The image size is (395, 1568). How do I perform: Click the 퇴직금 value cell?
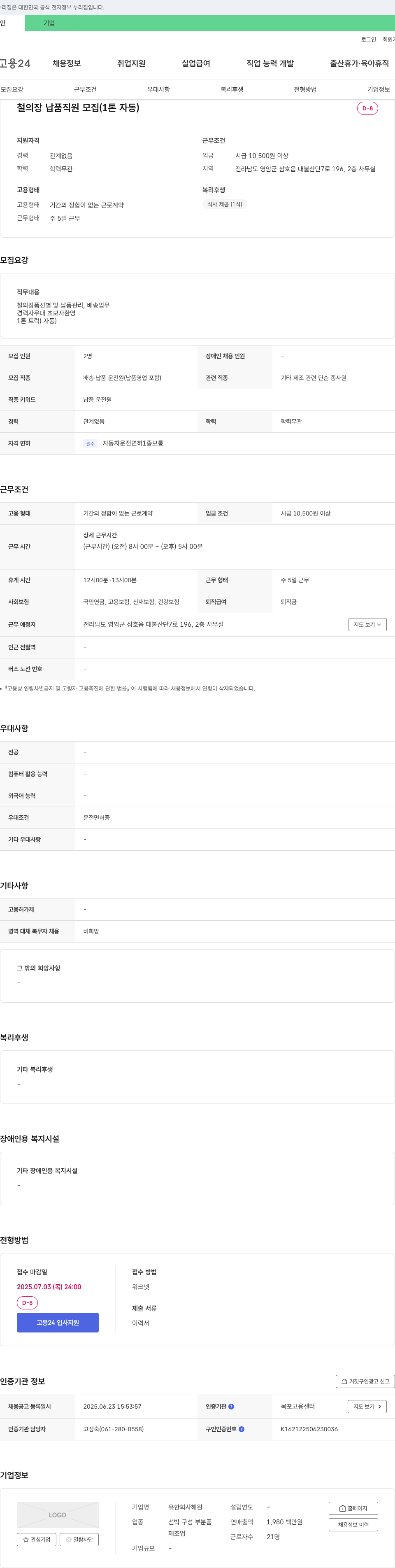tap(288, 602)
